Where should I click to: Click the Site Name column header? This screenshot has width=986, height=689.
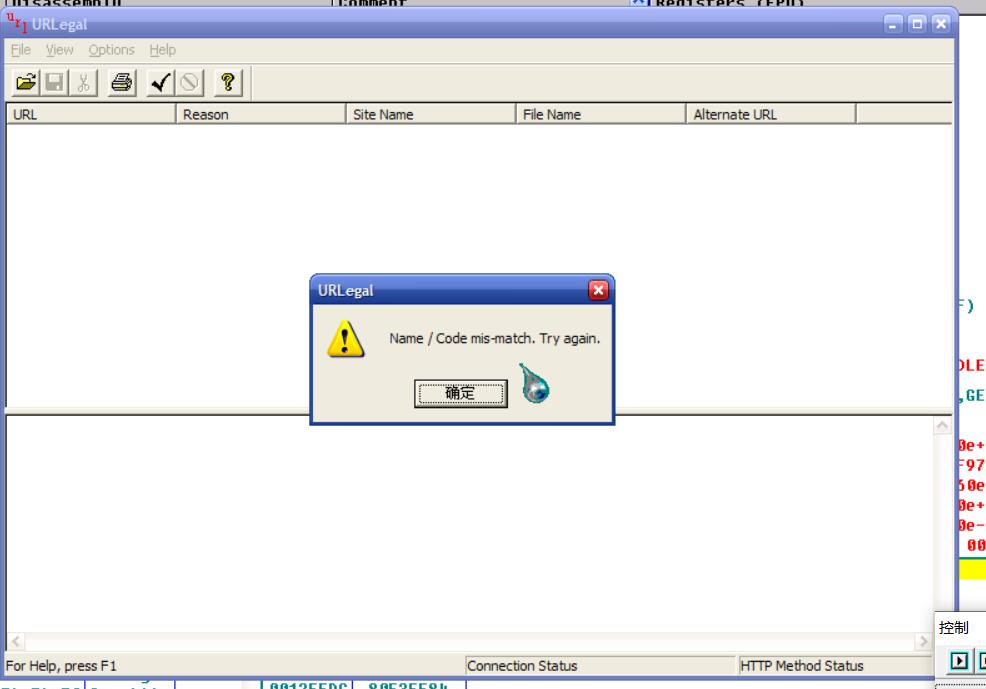tap(430, 114)
